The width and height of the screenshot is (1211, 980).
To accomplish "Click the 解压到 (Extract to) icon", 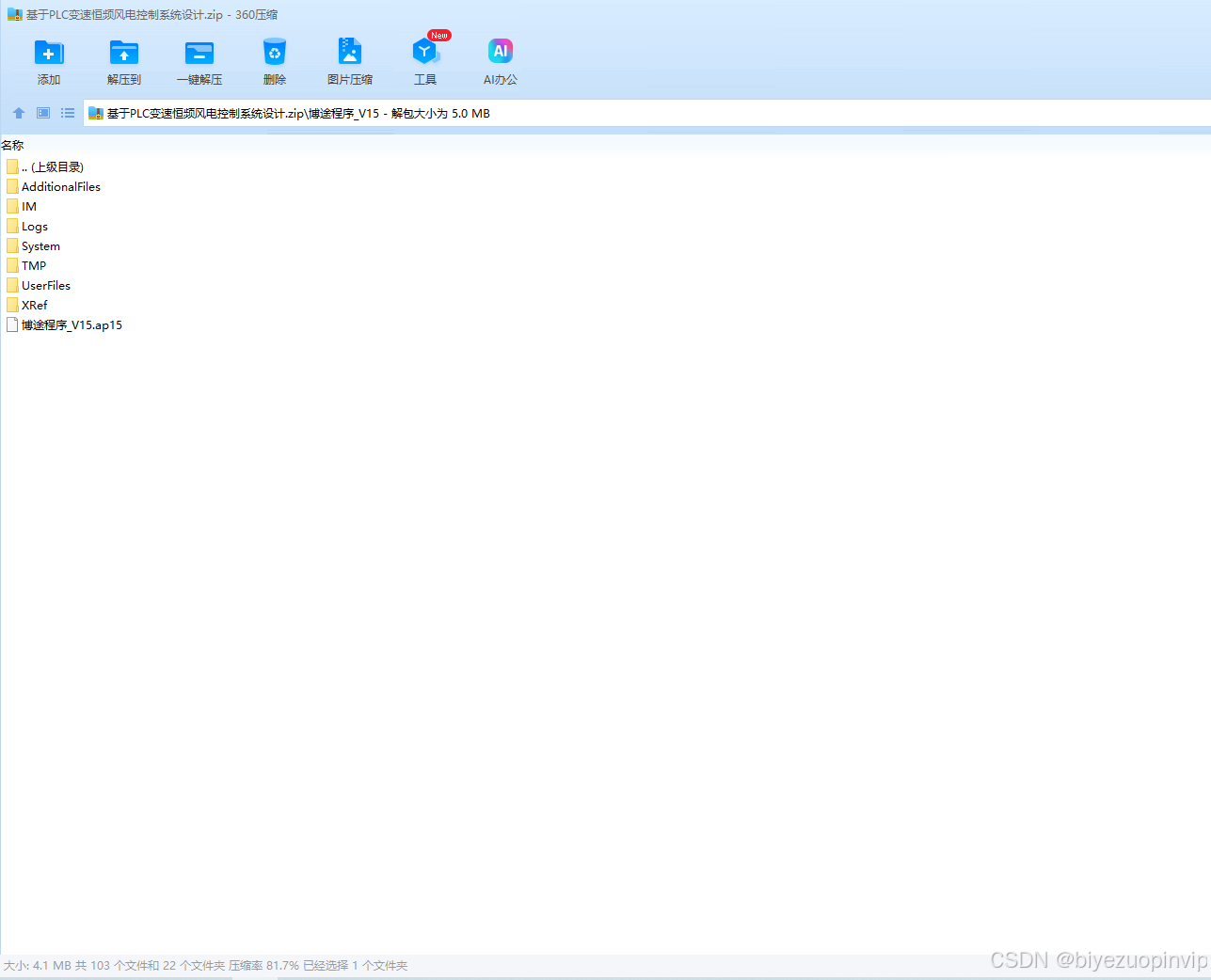I will (x=124, y=53).
